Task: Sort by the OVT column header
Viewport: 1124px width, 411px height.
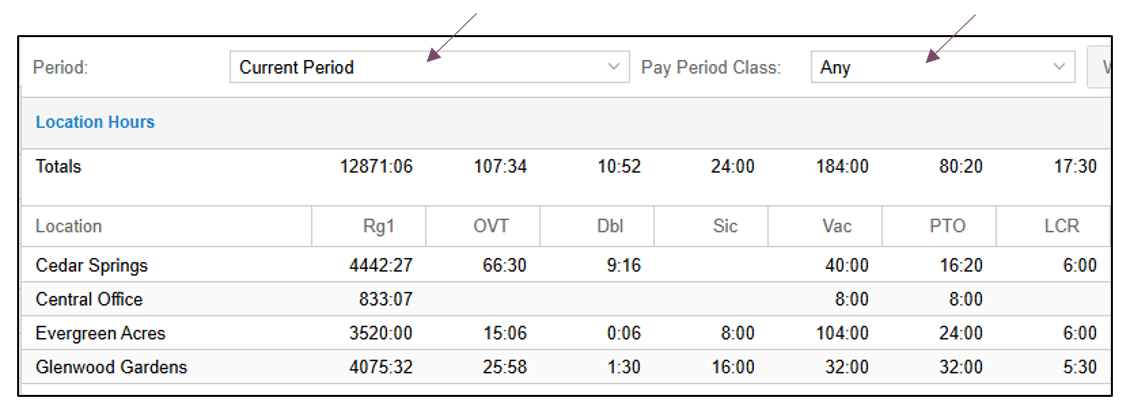Action: pyautogui.click(x=482, y=227)
